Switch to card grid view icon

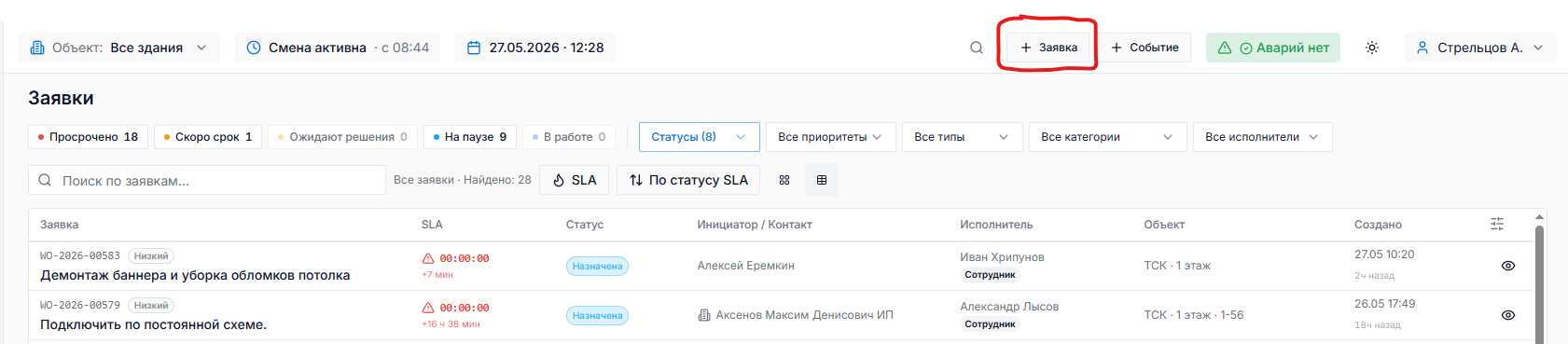tap(784, 180)
